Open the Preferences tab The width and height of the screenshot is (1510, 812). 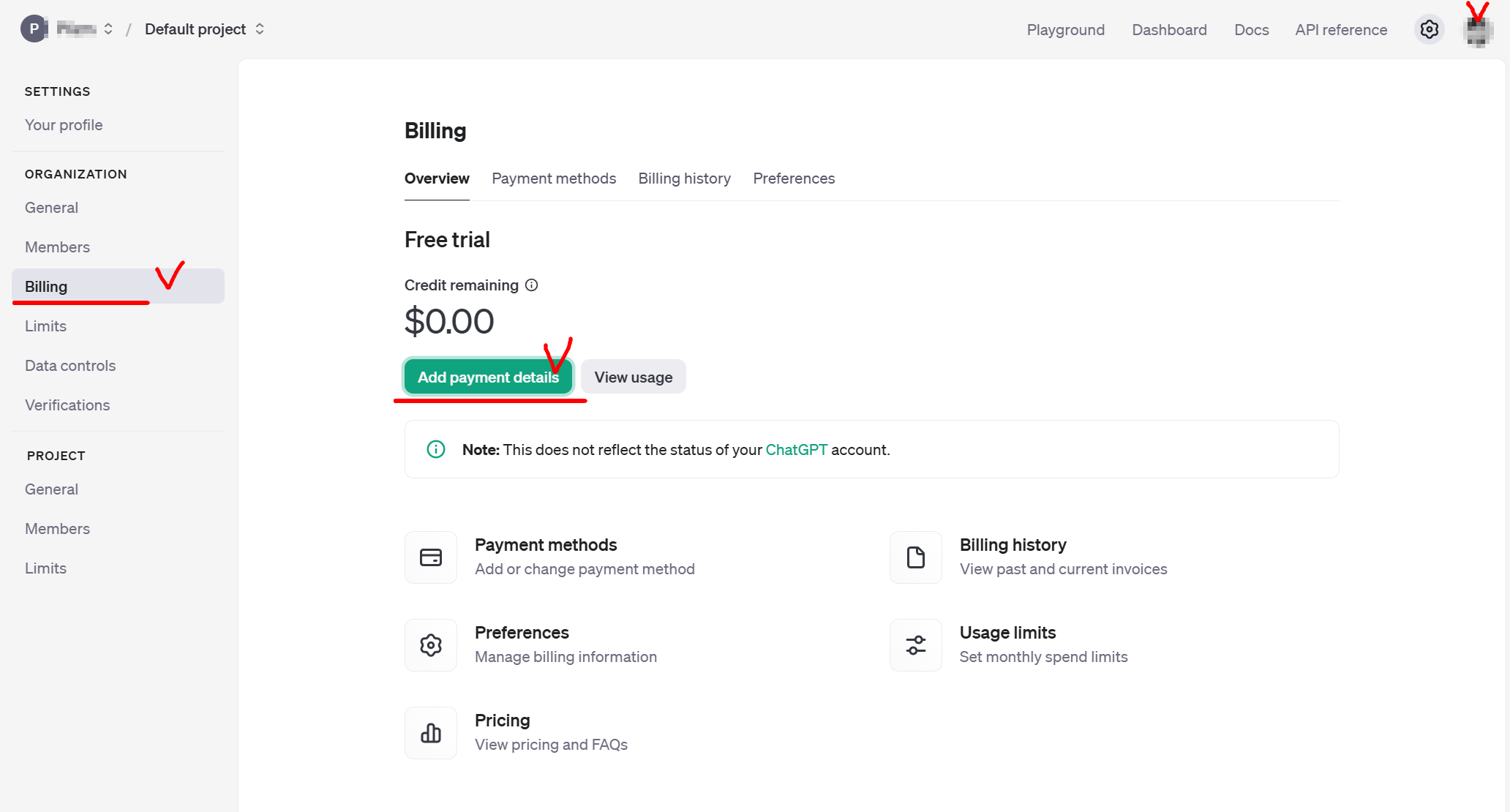794,178
